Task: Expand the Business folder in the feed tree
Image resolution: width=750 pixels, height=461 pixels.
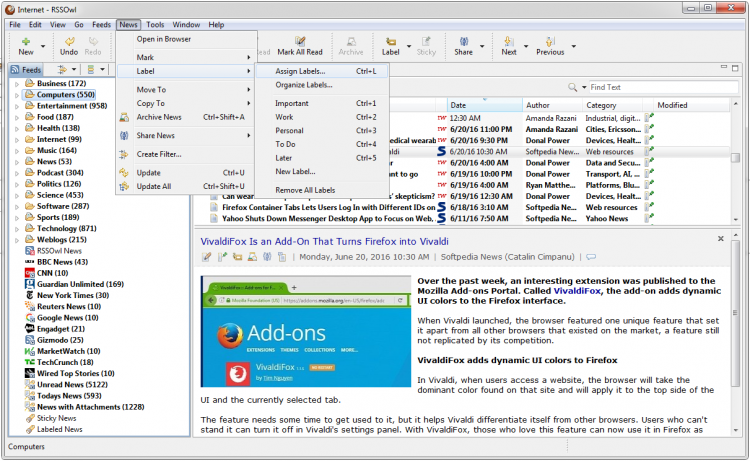Action: [17, 84]
